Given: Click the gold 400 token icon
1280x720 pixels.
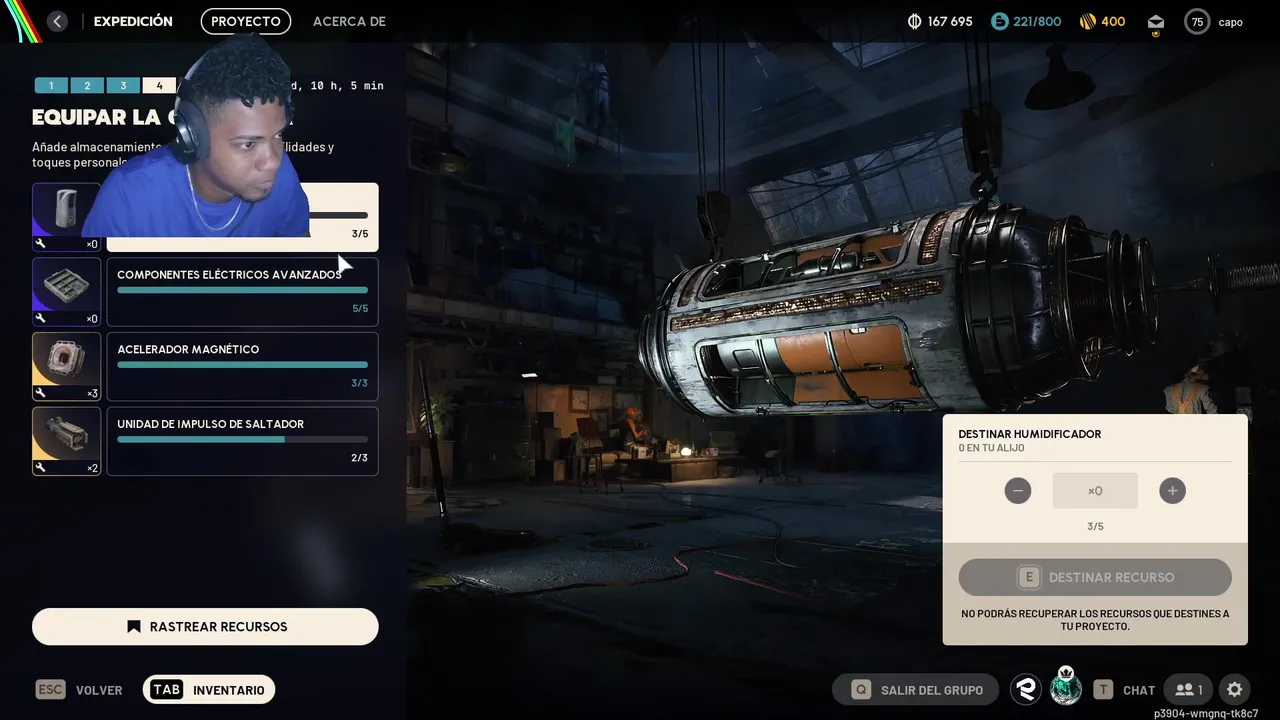Looking at the screenshot, I should pos(1089,21).
